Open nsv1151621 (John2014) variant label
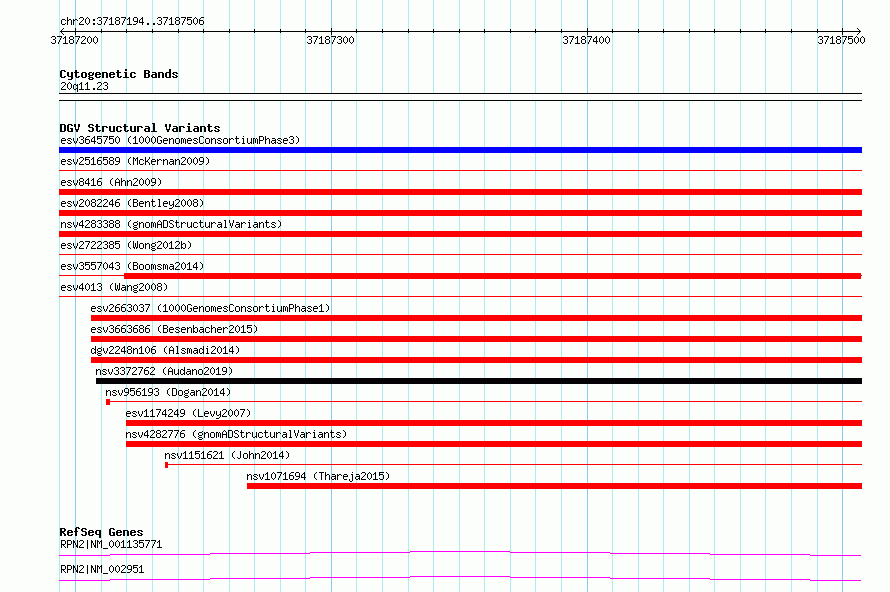 pyautogui.click(x=227, y=455)
